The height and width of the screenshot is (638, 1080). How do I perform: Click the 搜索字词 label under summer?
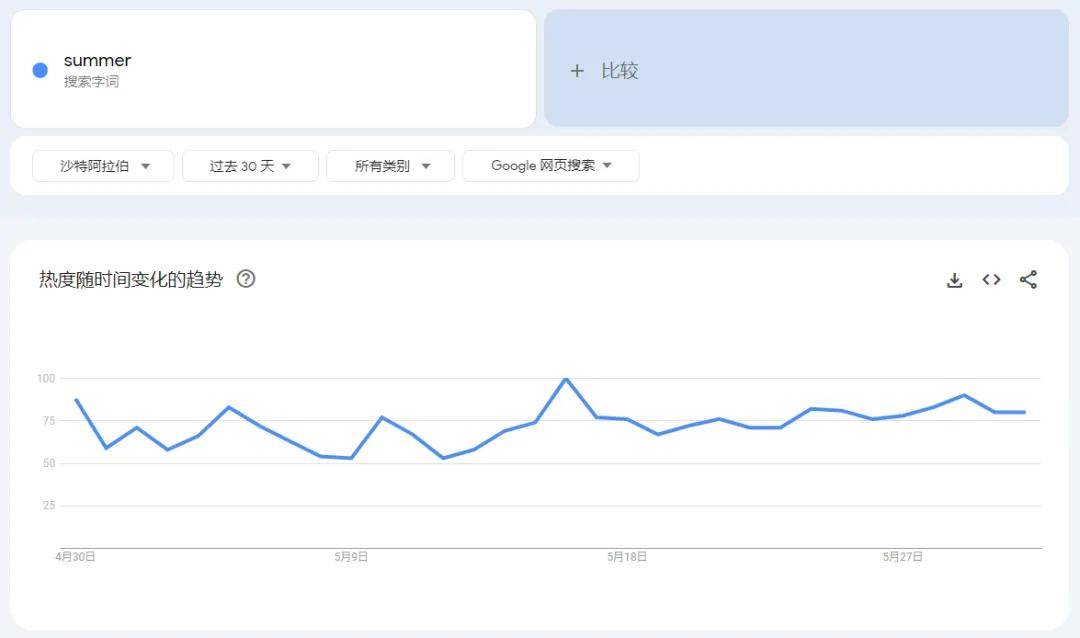[x=92, y=81]
